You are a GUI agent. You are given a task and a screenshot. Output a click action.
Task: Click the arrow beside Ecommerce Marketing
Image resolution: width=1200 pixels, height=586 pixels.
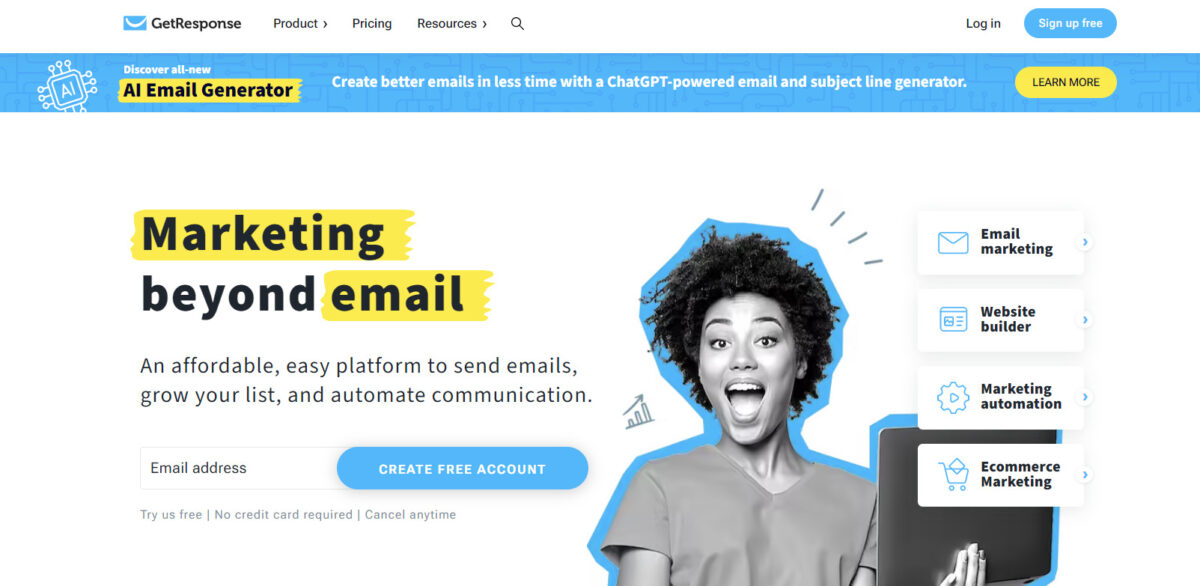[1085, 475]
